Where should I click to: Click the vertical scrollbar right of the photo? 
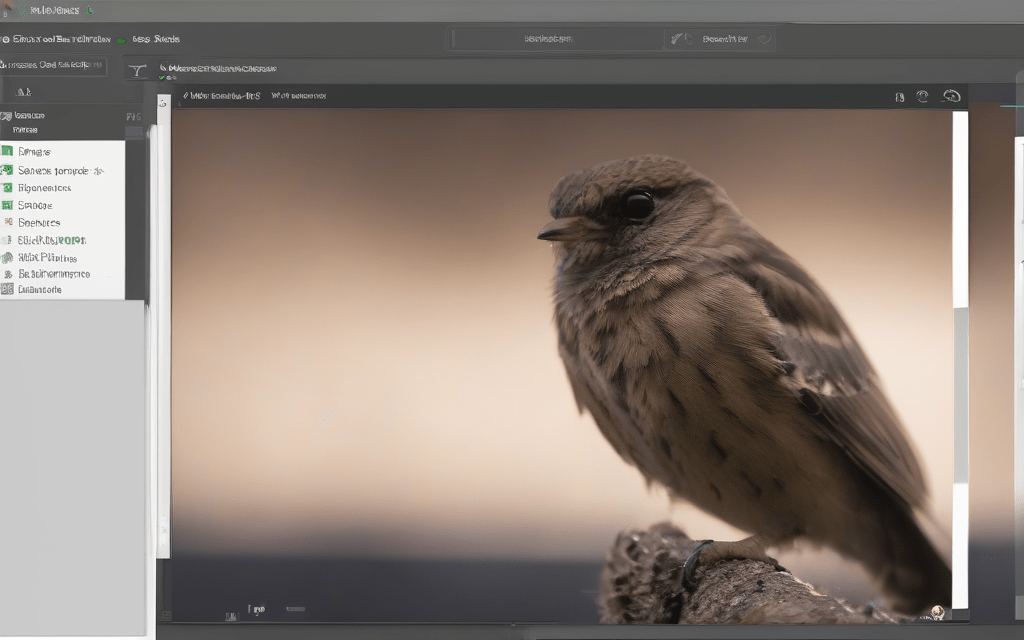point(960,360)
